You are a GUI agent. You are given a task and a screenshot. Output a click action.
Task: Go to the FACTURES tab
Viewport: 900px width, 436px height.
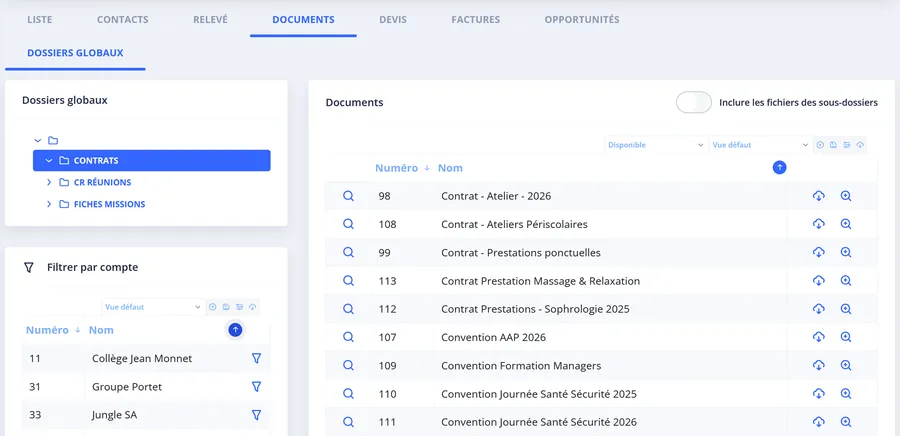tap(475, 20)
